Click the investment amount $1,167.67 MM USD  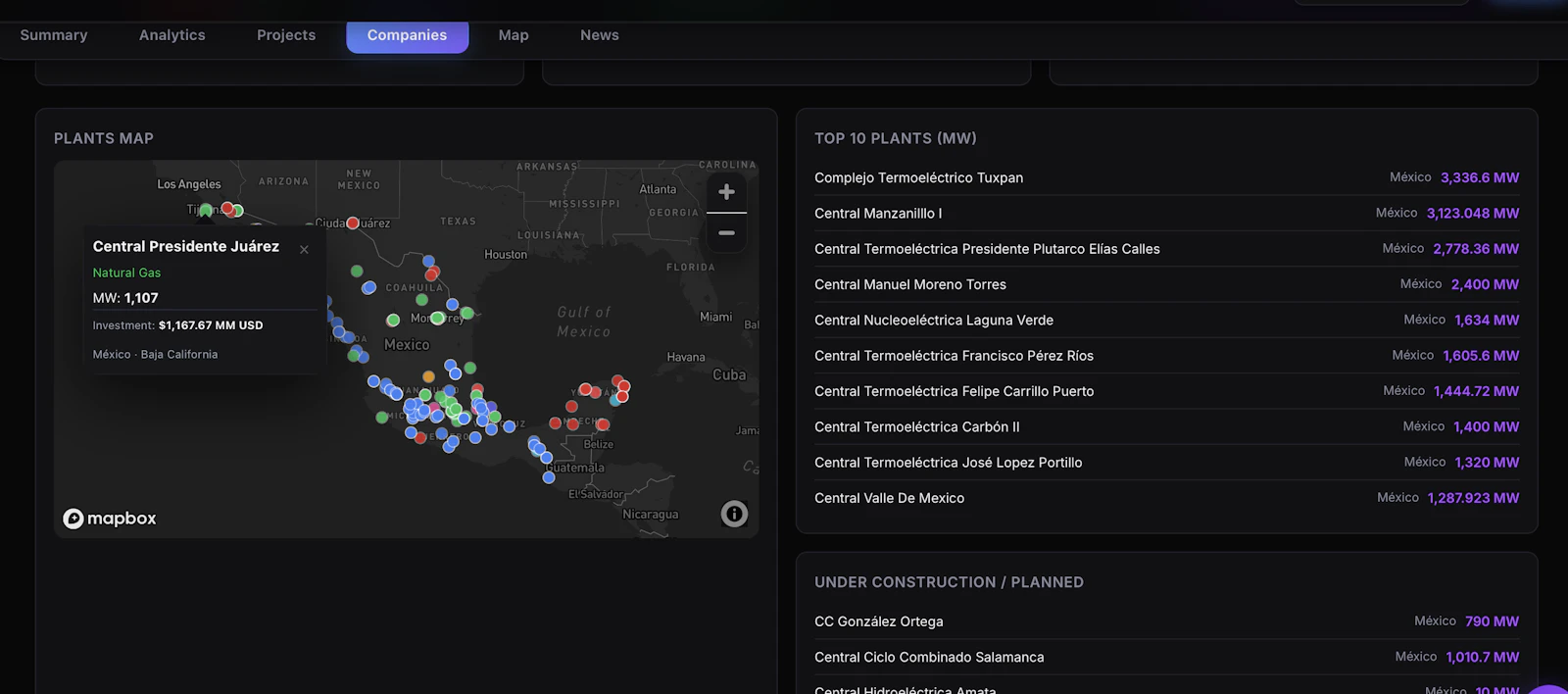pos(211,325)
